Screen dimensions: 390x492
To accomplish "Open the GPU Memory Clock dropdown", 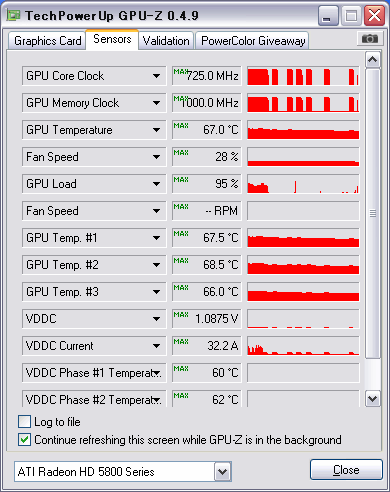I will (x=94, y=103).
